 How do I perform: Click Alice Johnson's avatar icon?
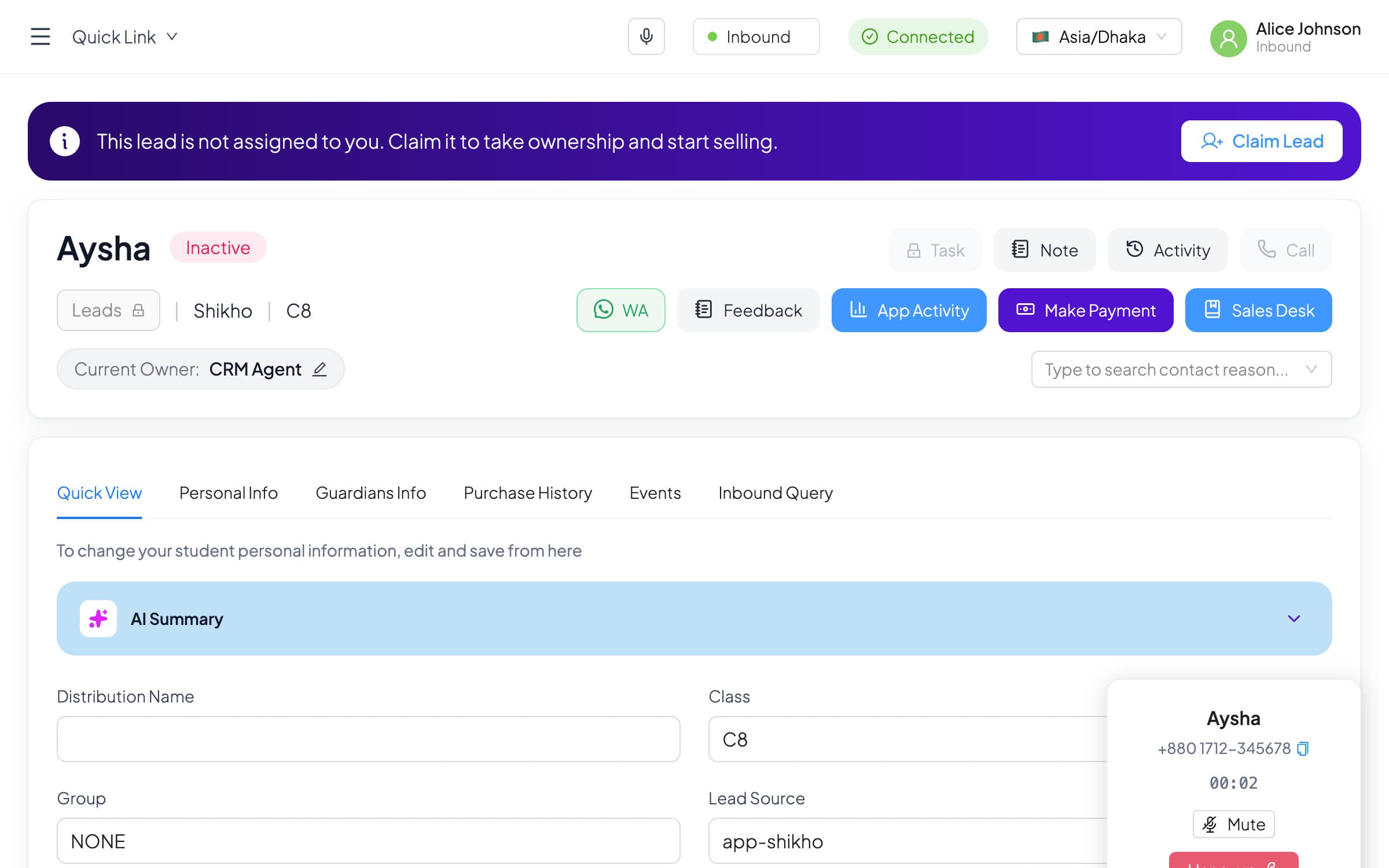click(1228, 38)
